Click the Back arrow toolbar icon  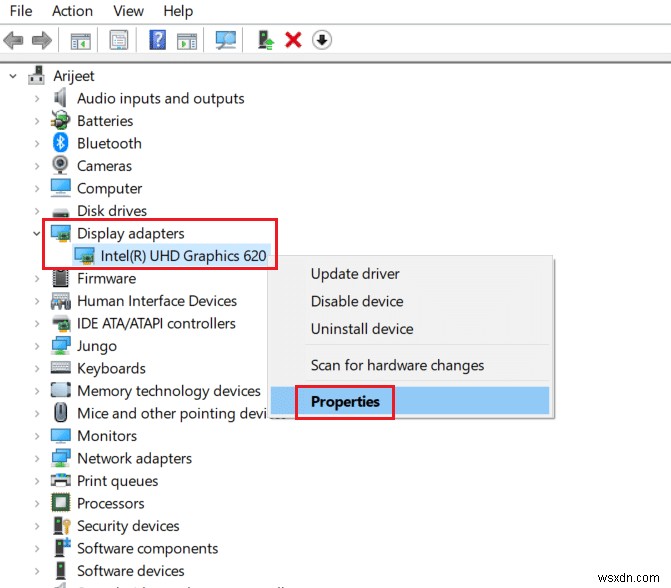[x=13, y=40]
